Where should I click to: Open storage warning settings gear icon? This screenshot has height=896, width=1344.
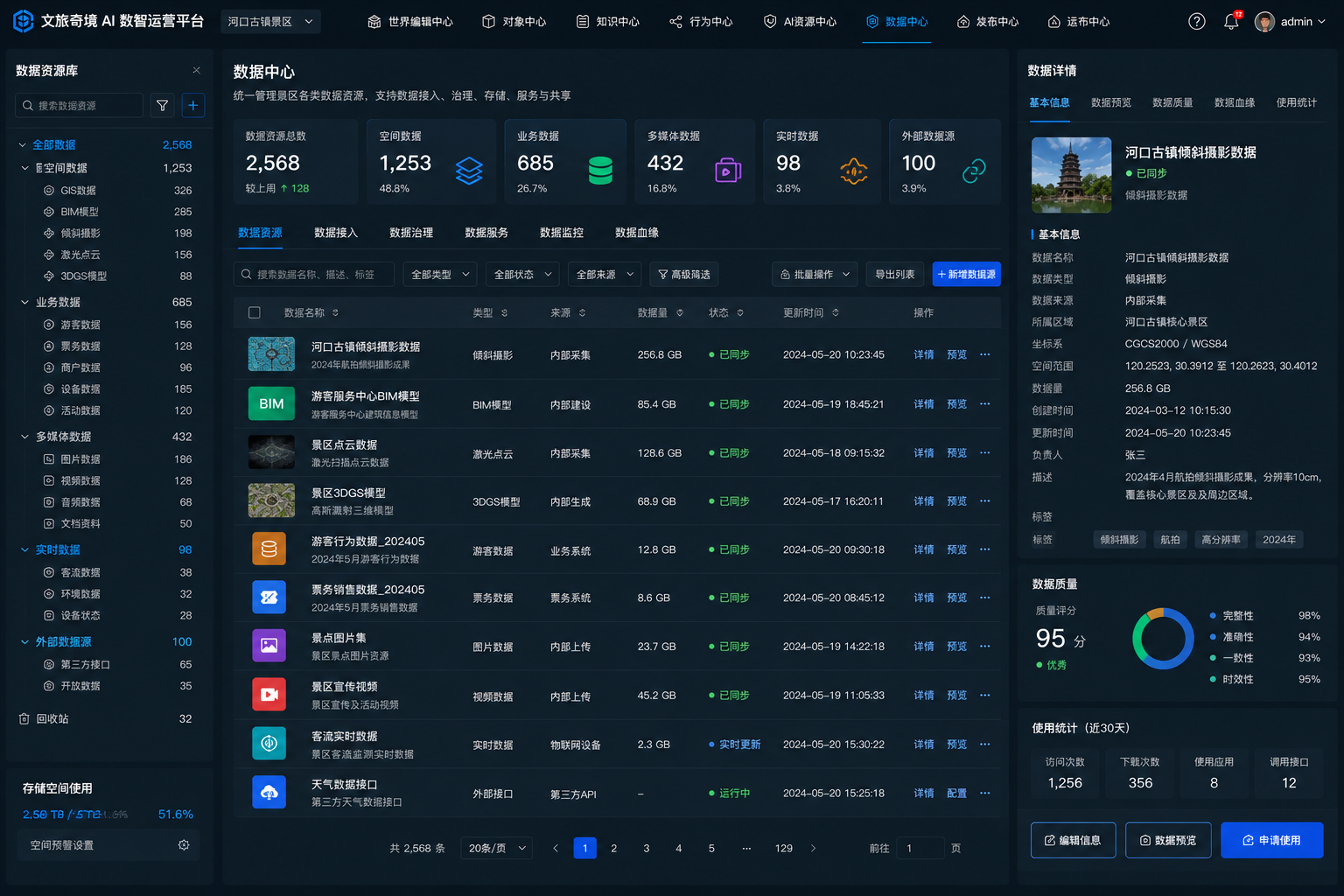coord(184,845)
